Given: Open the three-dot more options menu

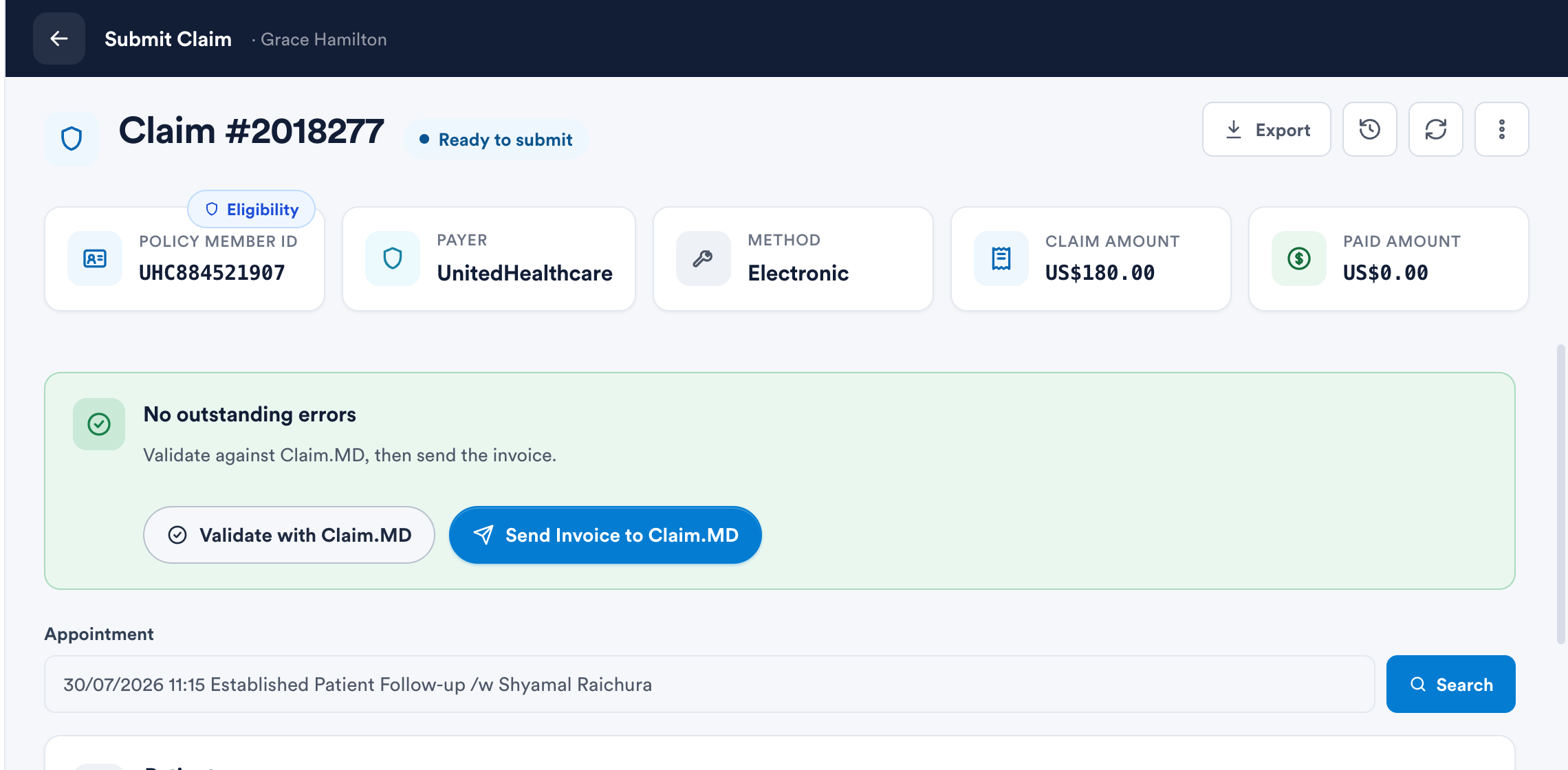Looking at the screenshot, I should 1501,129.
